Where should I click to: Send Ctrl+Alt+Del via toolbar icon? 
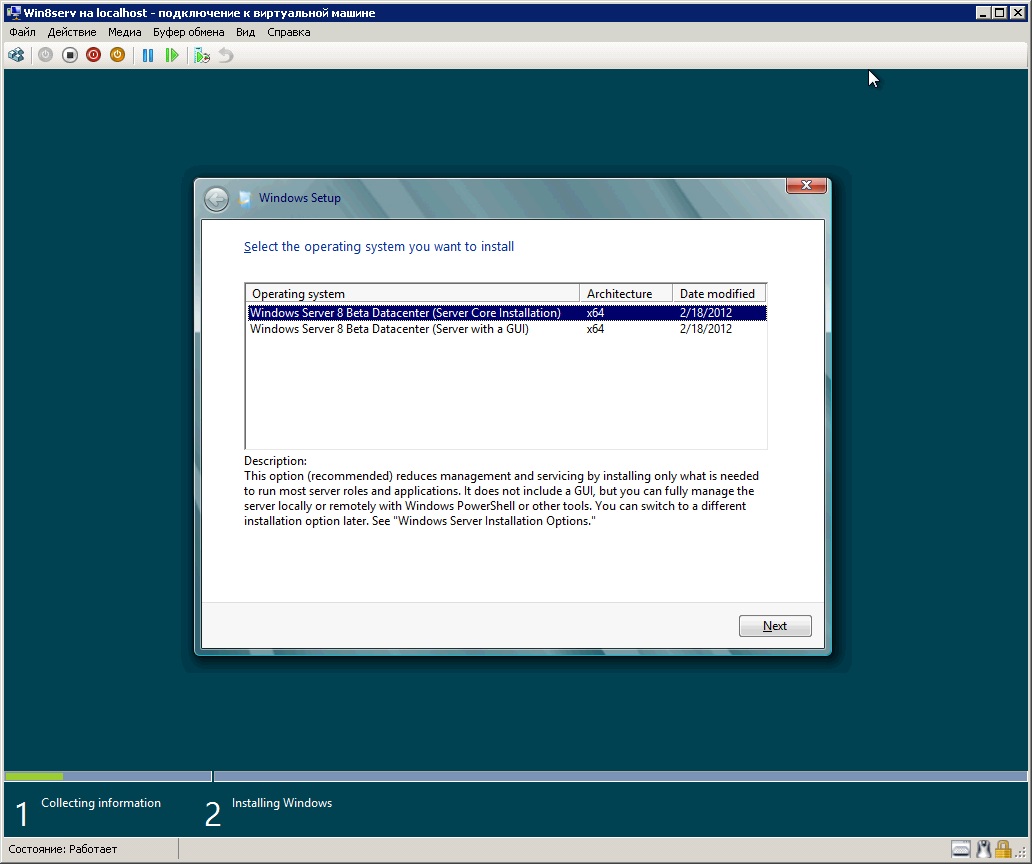tap(16, 55)
